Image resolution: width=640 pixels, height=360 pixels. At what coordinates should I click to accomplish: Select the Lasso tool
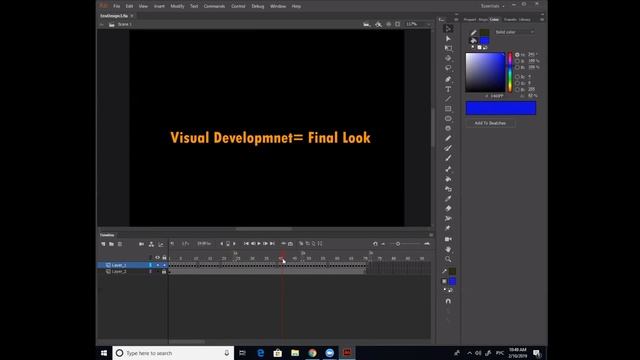[x=448, y=68]
